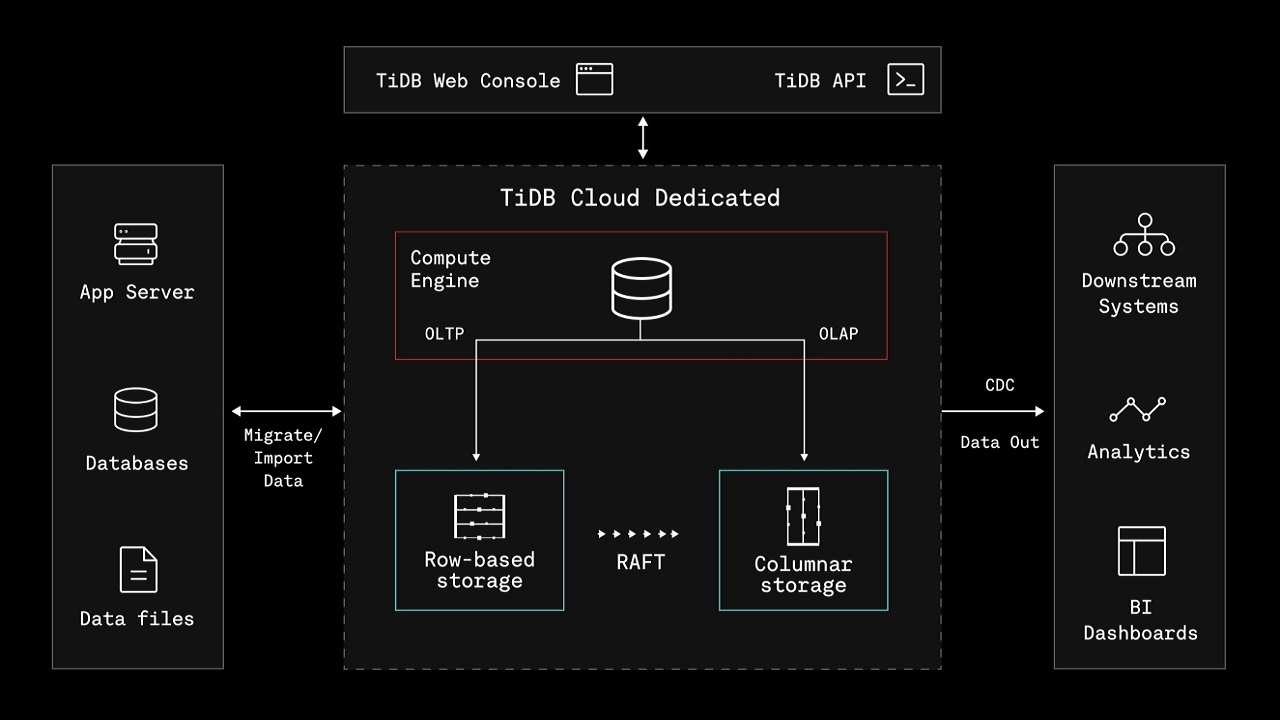
Task: Click the "BI Dashboards" label
Action: pos(1141,620)
